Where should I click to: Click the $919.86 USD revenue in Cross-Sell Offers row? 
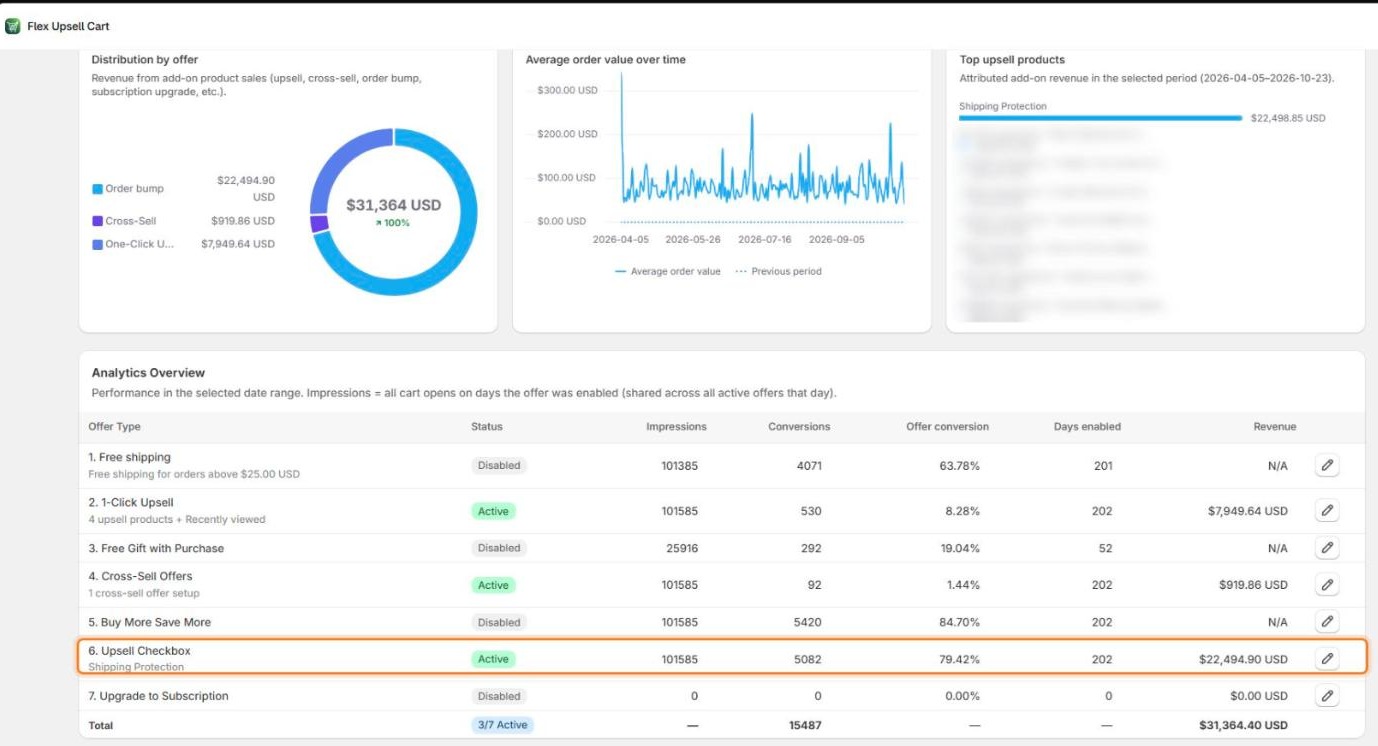(x=1254, y=585)
